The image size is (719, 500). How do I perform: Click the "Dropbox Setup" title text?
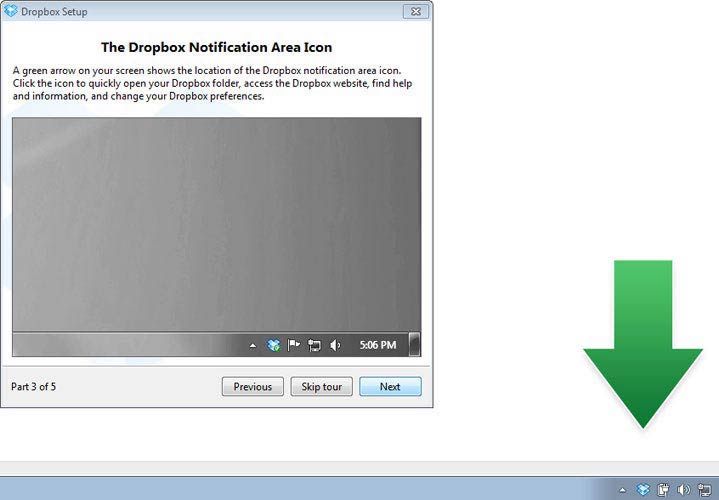(x=54, y=12)
